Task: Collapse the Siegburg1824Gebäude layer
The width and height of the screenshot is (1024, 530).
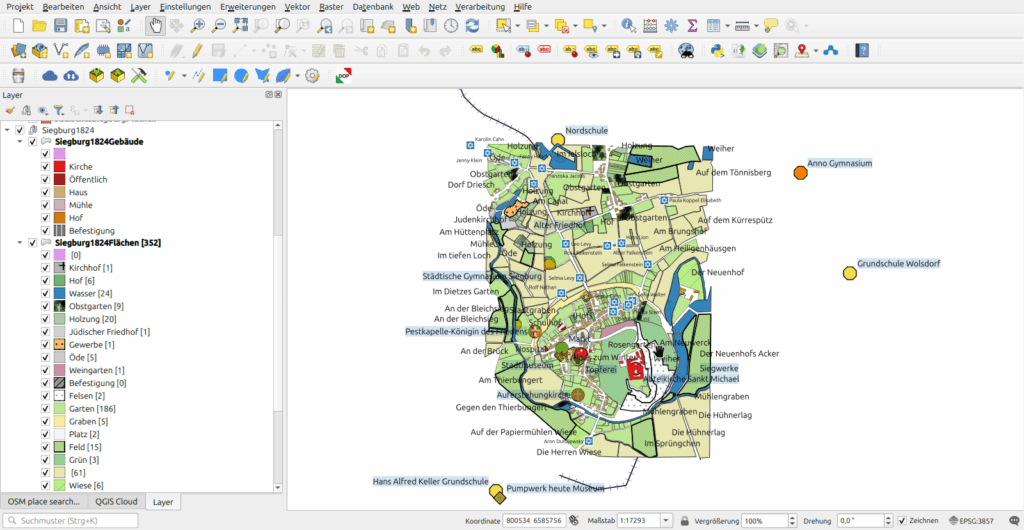Action: click(x=19, y=142)
